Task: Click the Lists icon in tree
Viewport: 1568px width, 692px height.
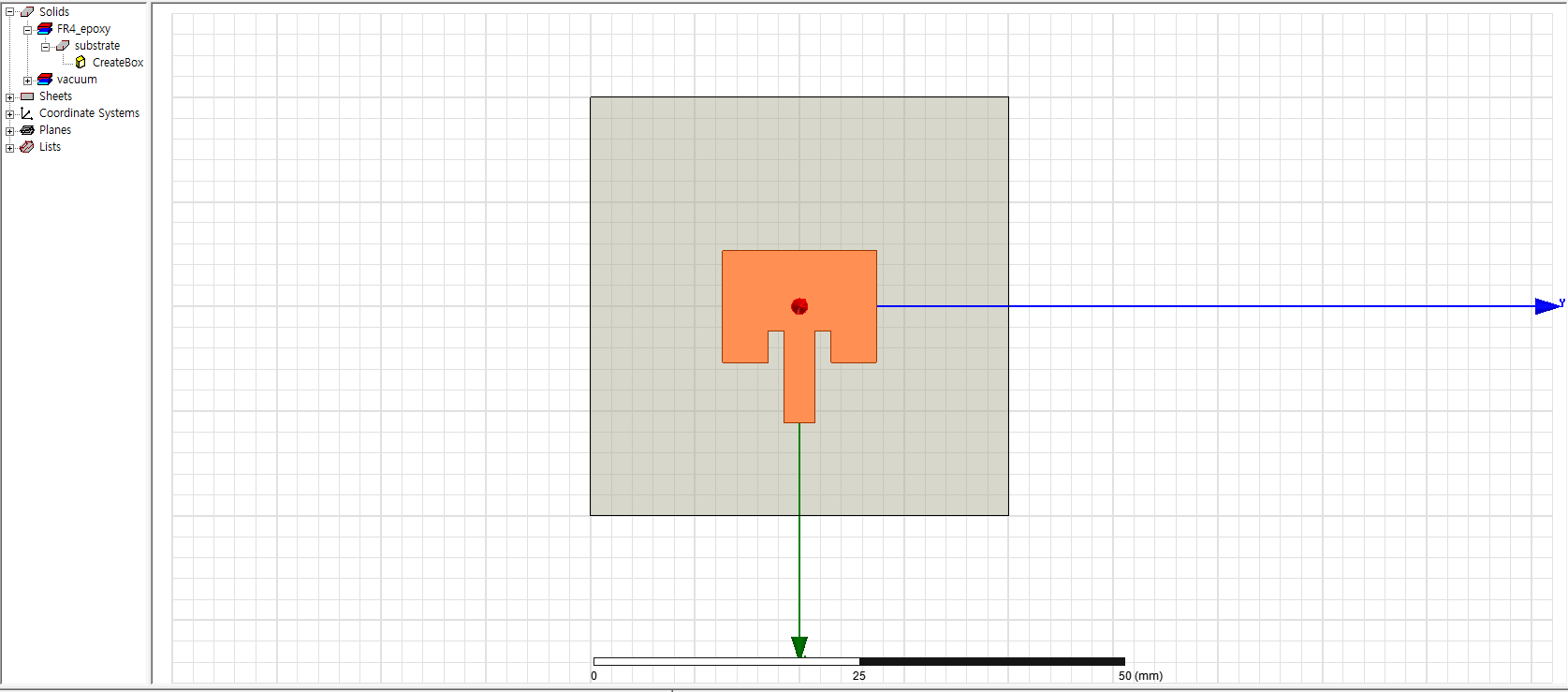Action: point(27,147)
